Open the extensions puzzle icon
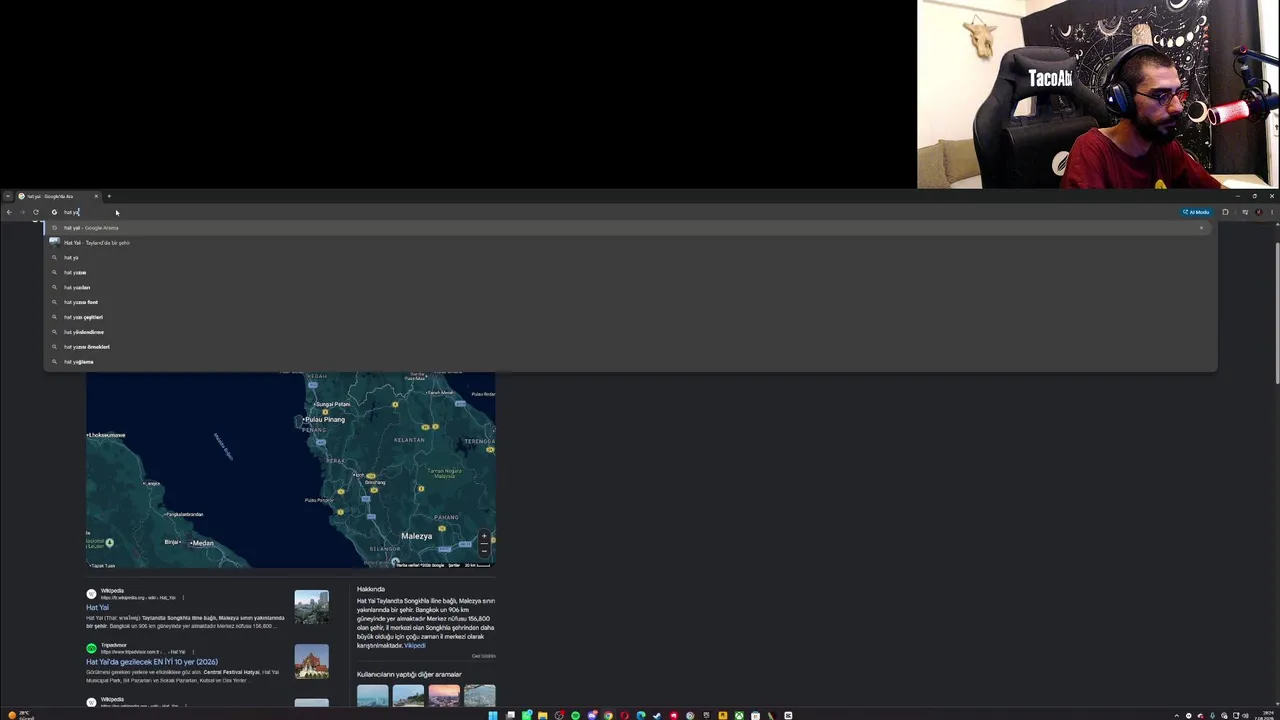Viewport: 1280px width, 720px height. pyautogui.click(x=1225, y=212)
